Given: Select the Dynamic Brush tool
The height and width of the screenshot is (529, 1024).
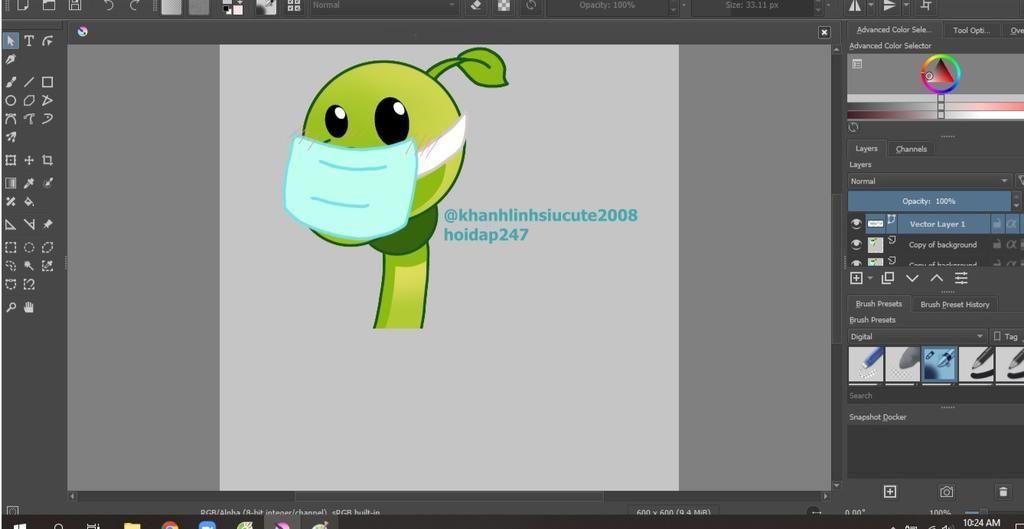Looking at the screenshot, I should click(48, 119).
